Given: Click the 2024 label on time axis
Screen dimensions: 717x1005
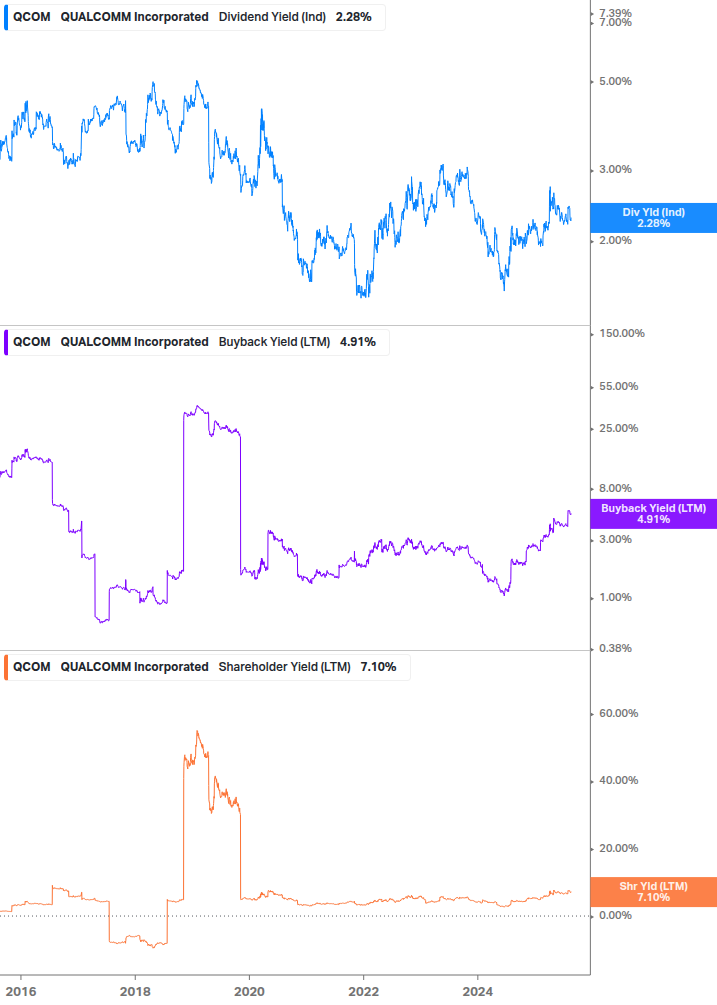Looking at the screenshot, I should [x=477, y=992].
